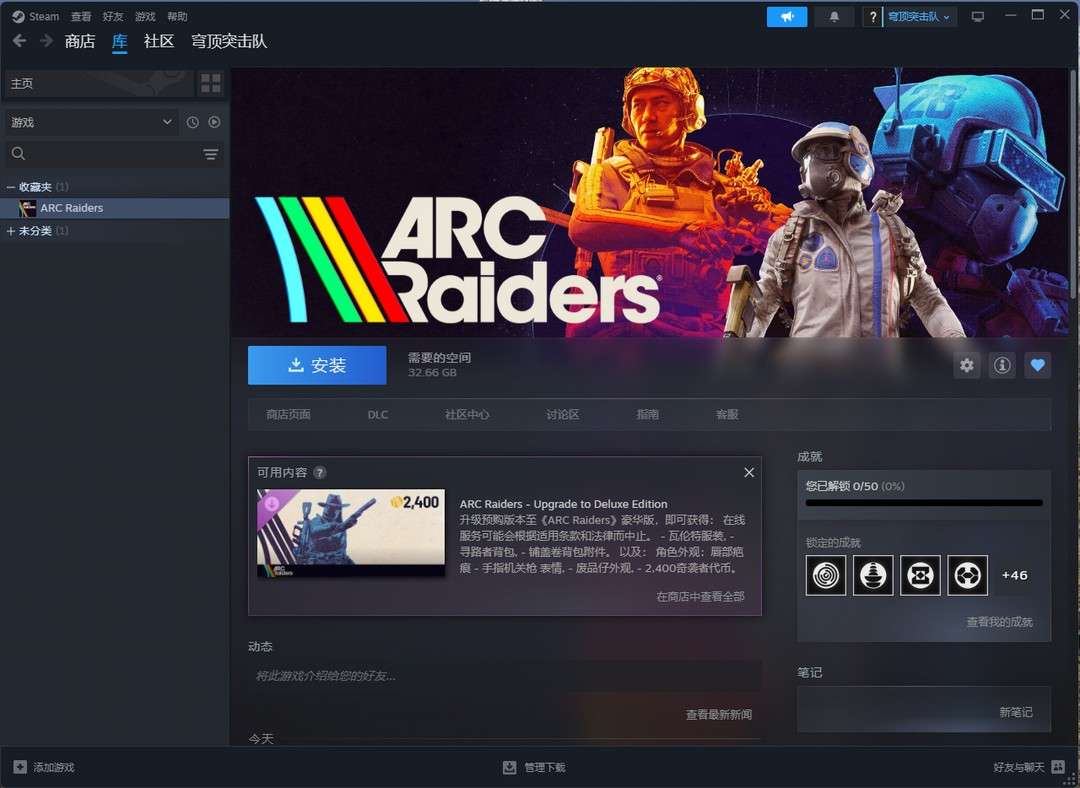This screenshot has width=1080, height=788.
Task: Open Big Picture mode icon
Action: [978, 17]
